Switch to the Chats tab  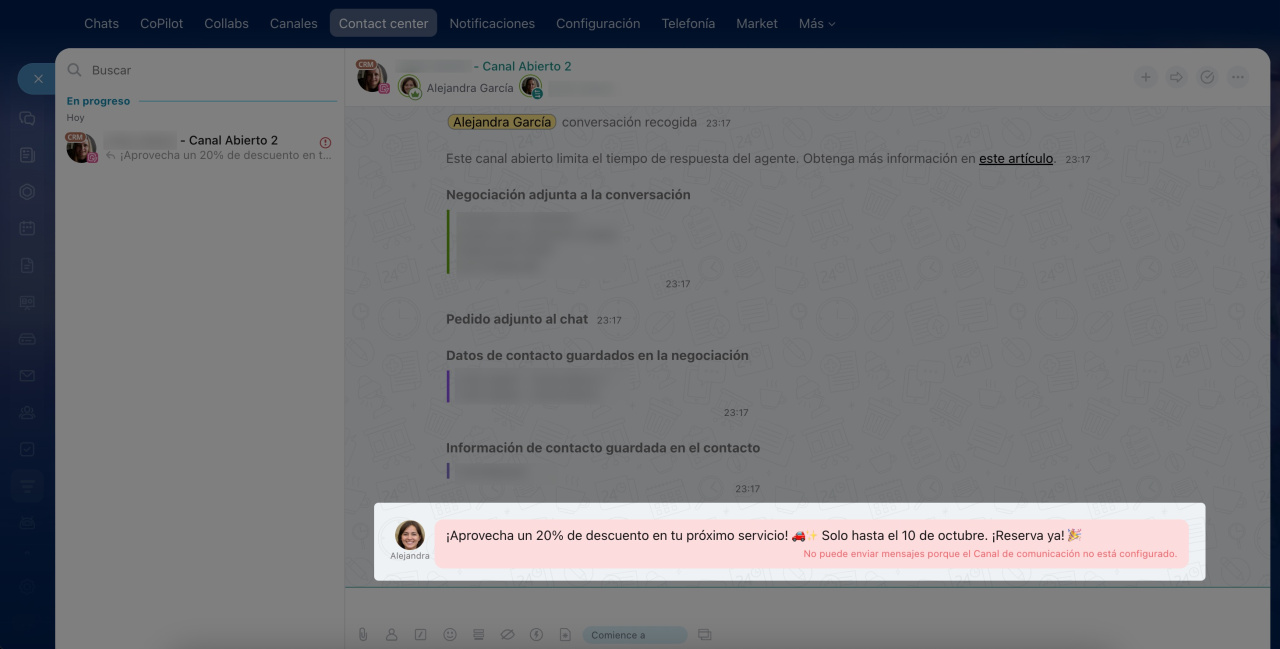click(x=101, y=23)
